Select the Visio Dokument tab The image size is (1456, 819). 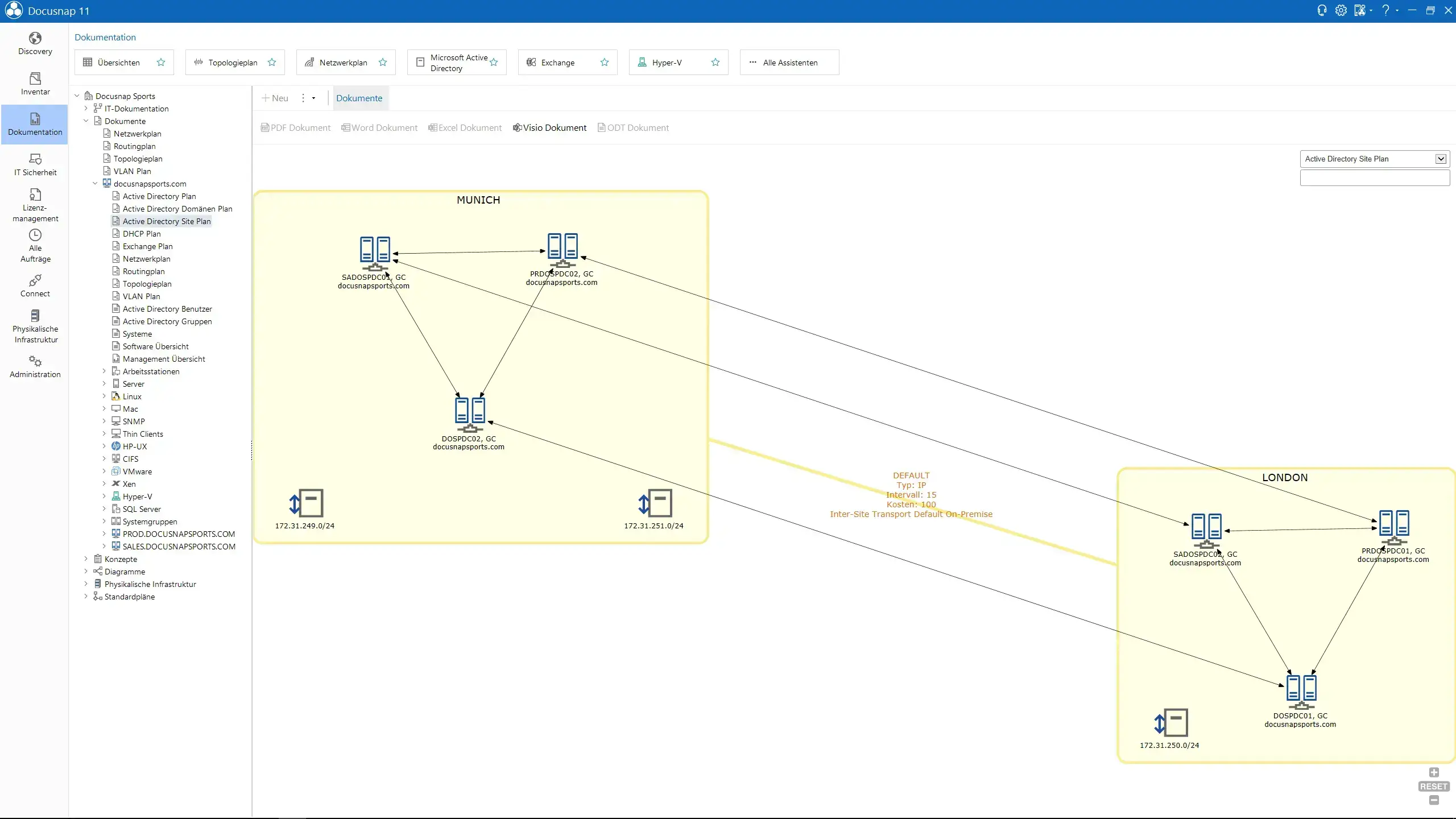point(549,128)
